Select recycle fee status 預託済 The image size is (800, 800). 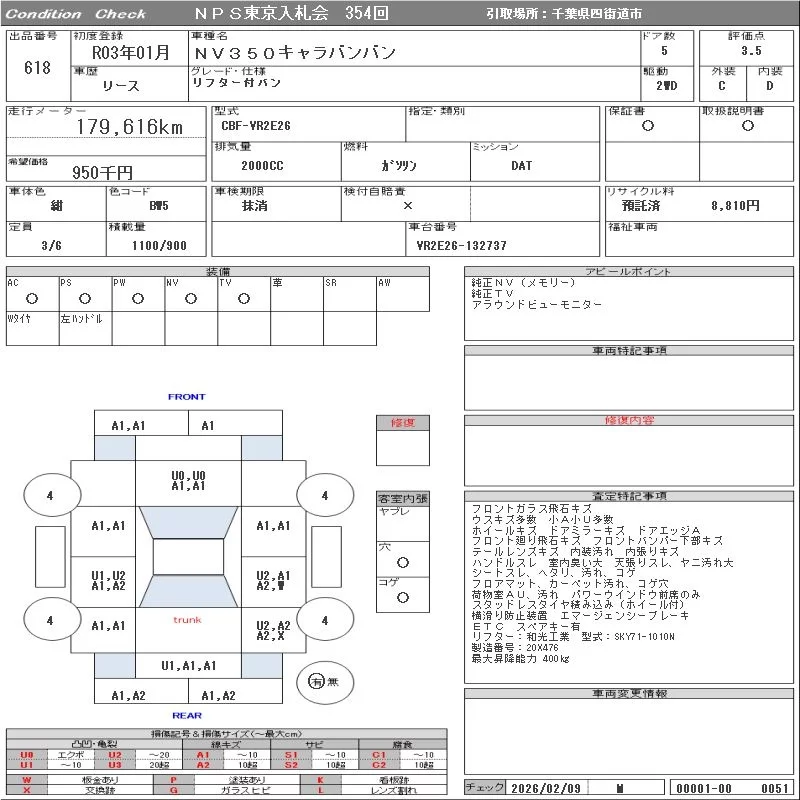(x=641, y=206)
